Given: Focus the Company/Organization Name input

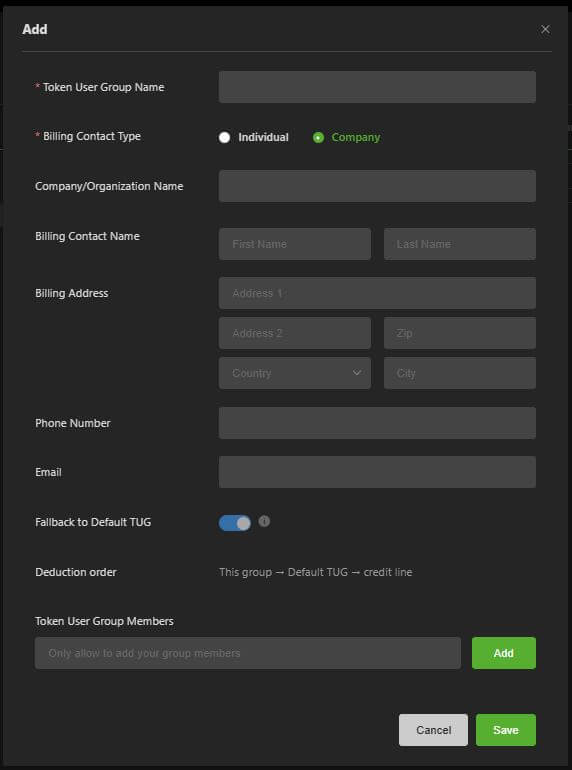Looking at the screenshot, I should 377,186.
